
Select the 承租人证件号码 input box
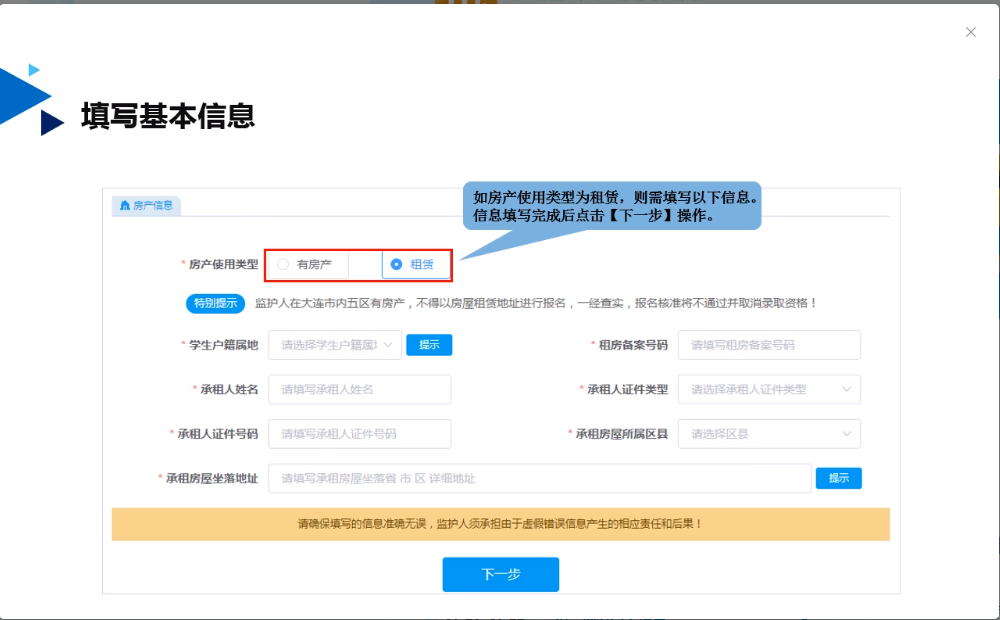coord(359,434)
